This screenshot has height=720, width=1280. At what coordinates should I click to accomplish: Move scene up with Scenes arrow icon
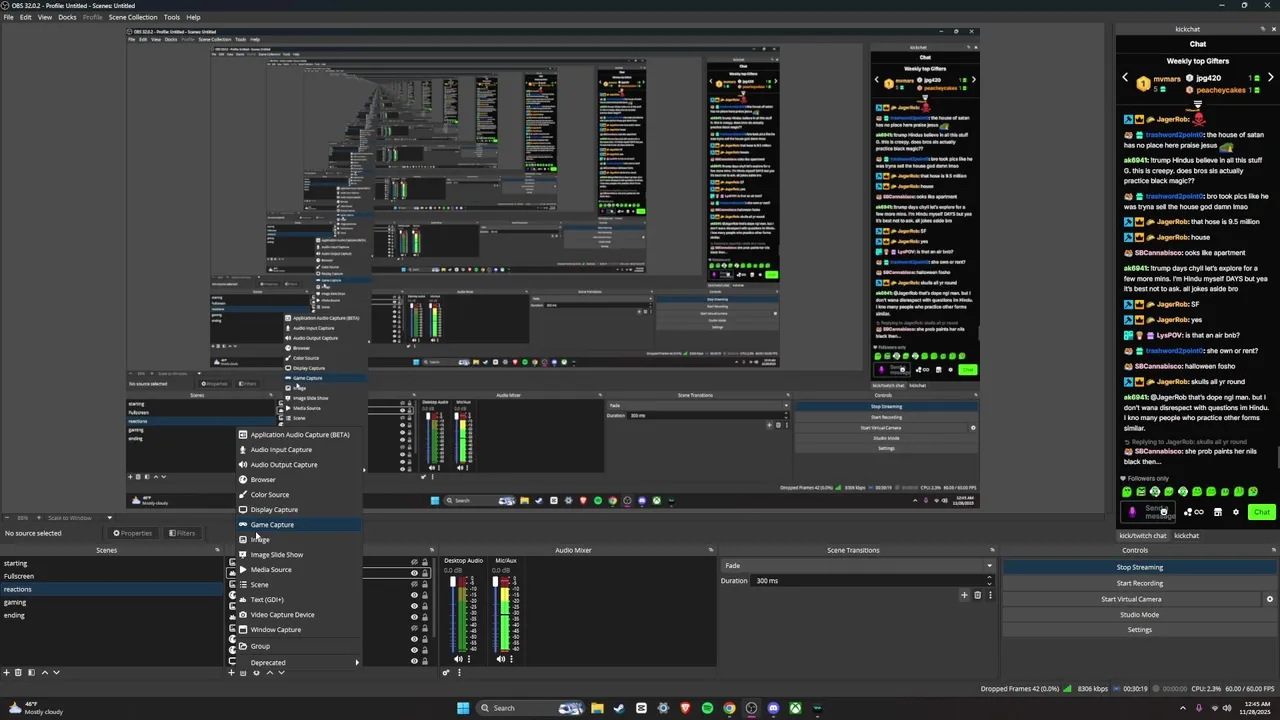tap(44, 673)
